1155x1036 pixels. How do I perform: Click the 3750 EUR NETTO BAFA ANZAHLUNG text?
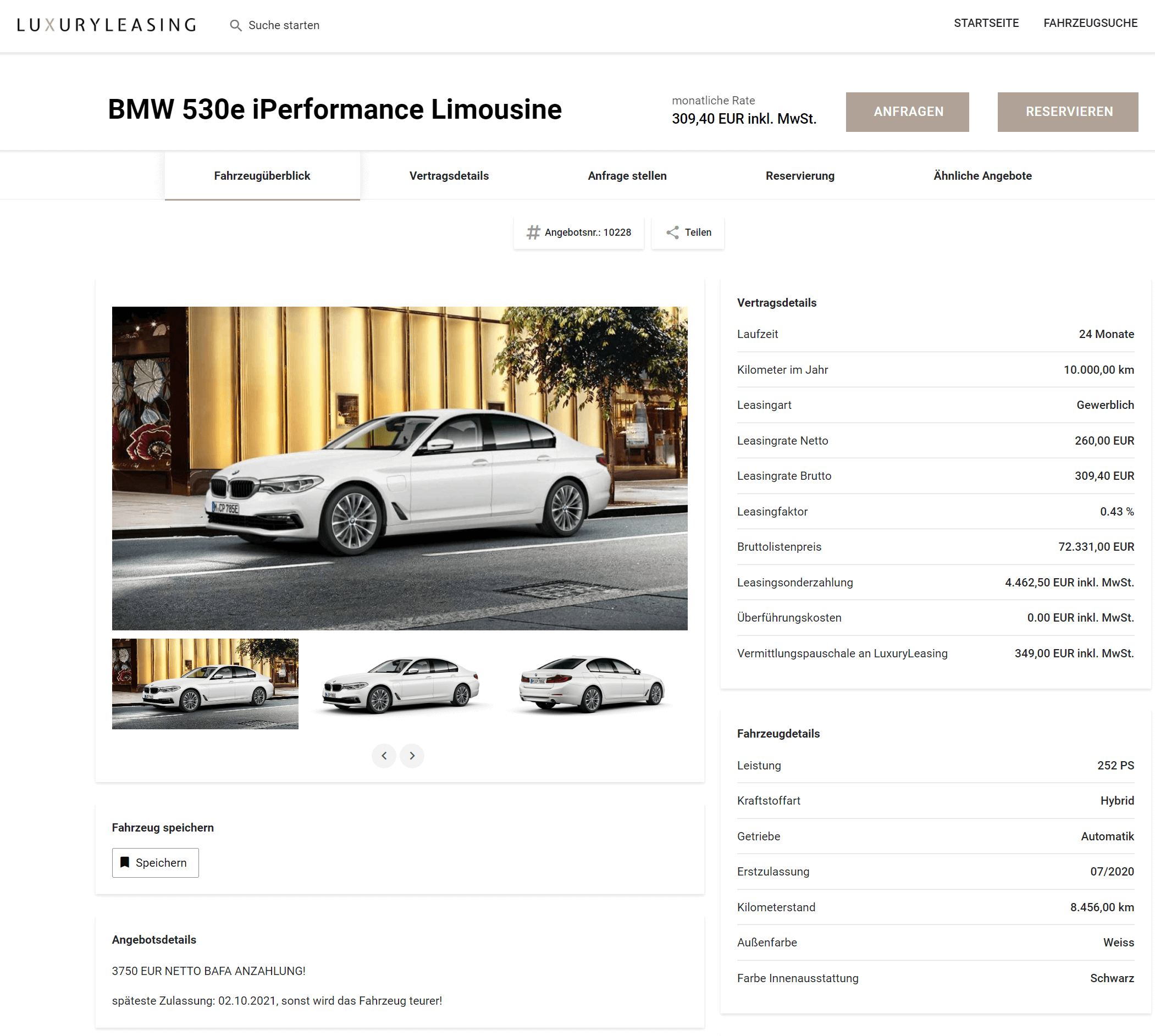click(208, 971)
